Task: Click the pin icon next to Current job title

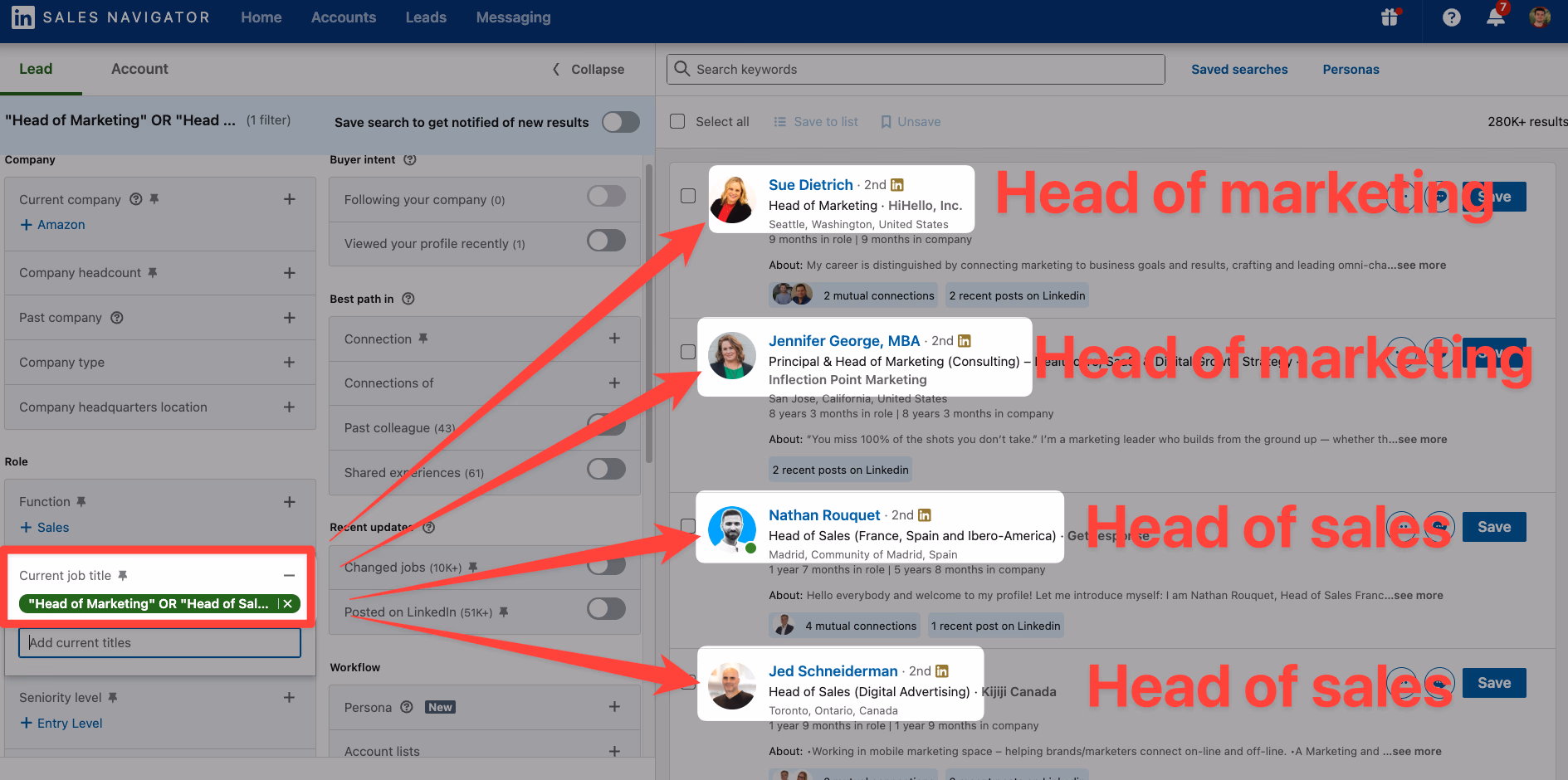Action: click(x=123, y=575)
